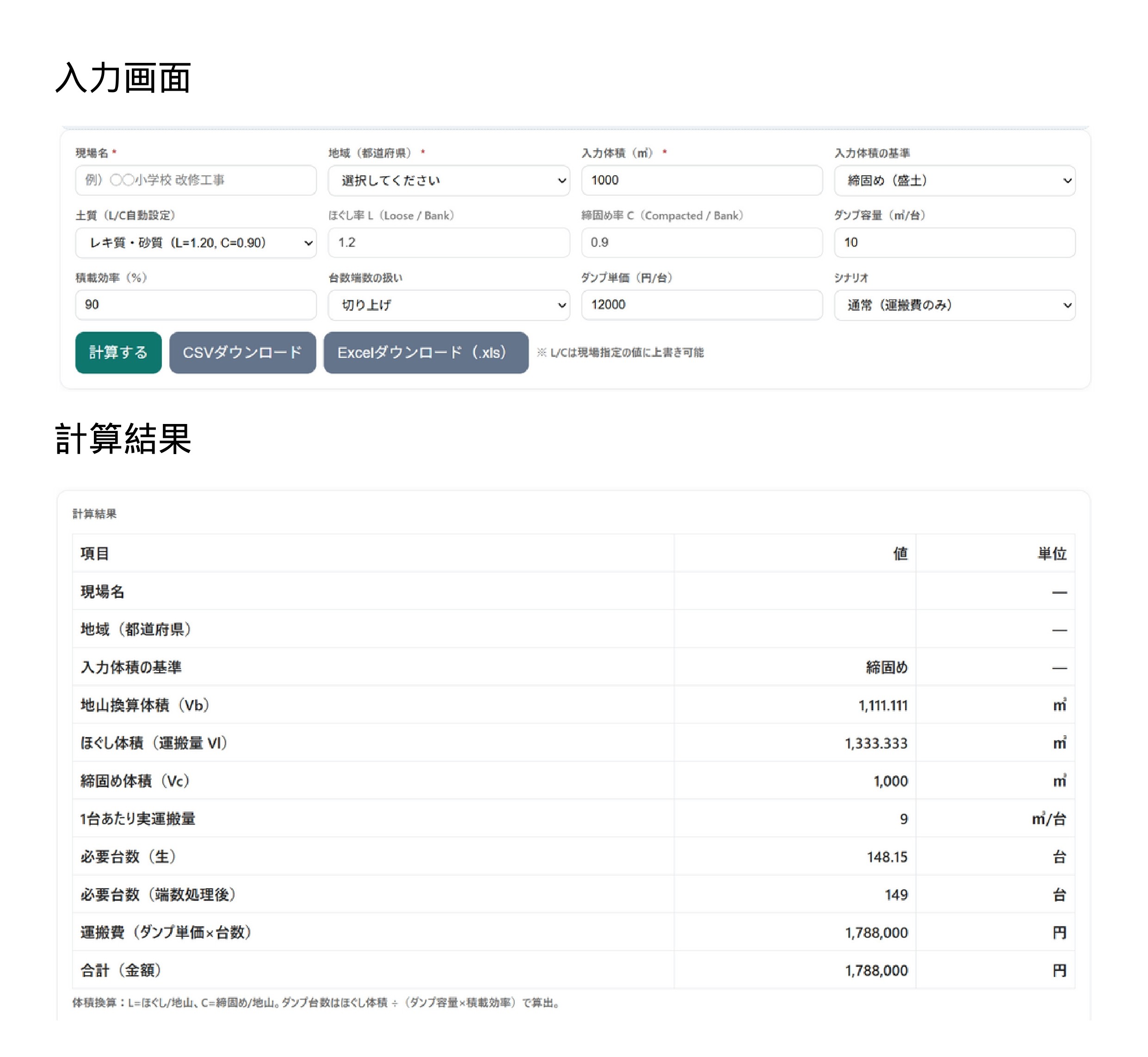Click the 項目 table column header
This screenshot has height=1057, width=1148.
pos(95,553)
